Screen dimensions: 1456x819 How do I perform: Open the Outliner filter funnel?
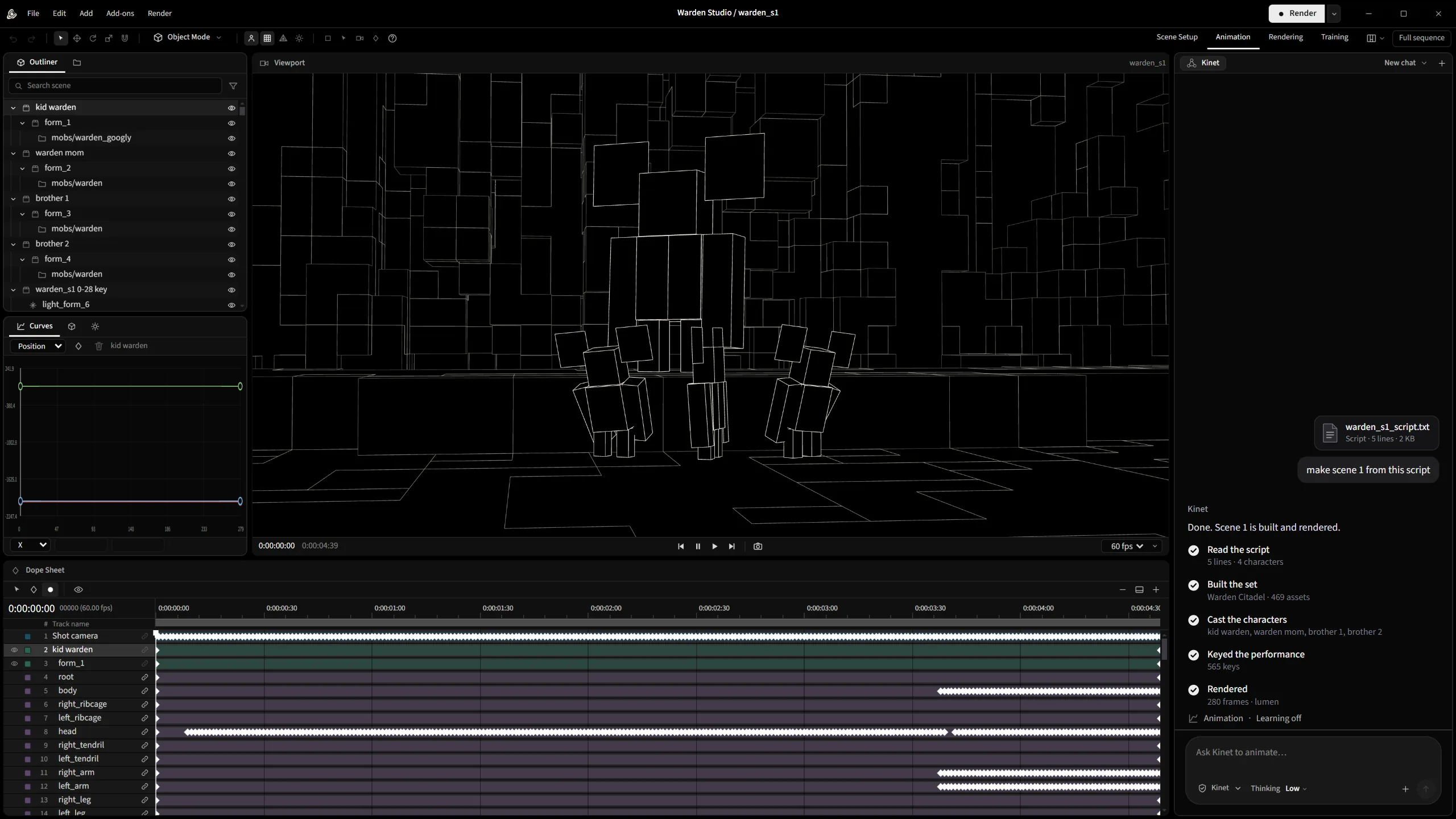click(233, 86)
